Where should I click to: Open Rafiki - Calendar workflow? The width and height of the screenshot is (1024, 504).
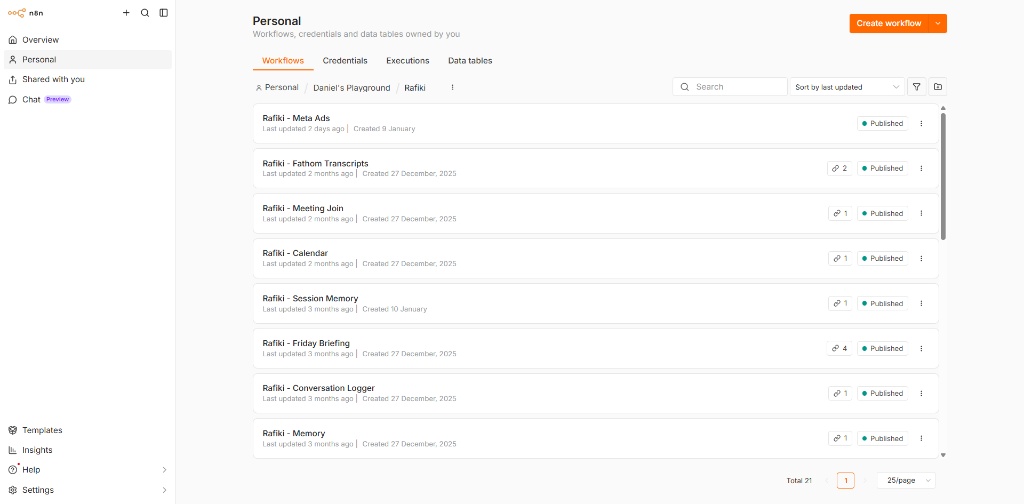pos(596,259)
